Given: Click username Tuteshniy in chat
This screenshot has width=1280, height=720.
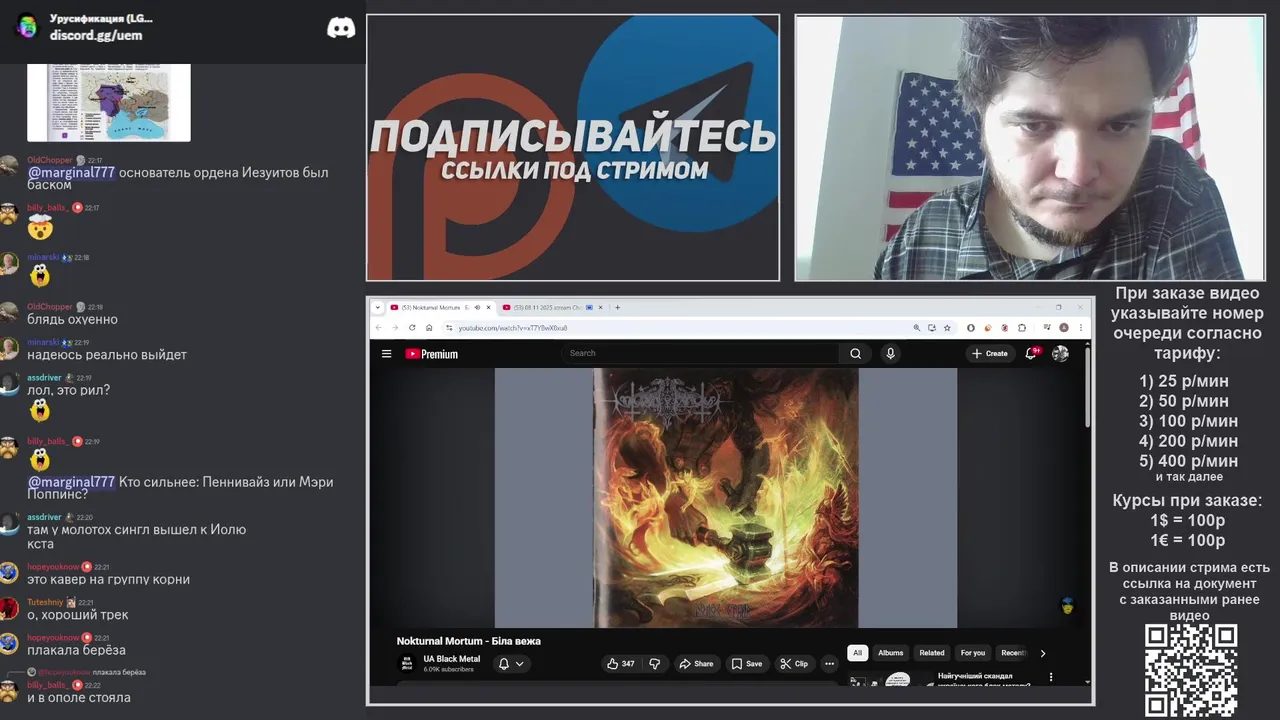Looking at the screenshot, I should point(45,602).
